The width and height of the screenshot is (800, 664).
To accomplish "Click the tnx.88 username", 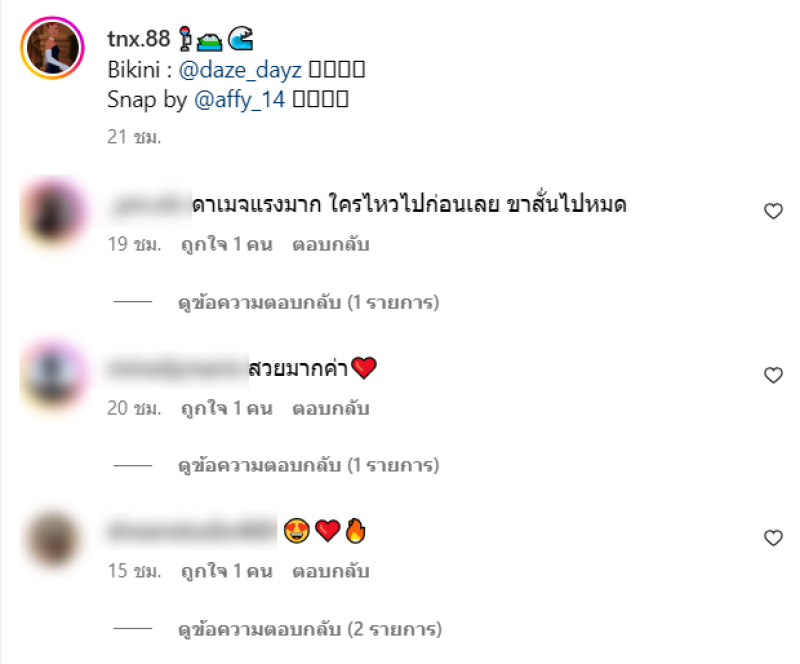I will click(x=138, y=39).
